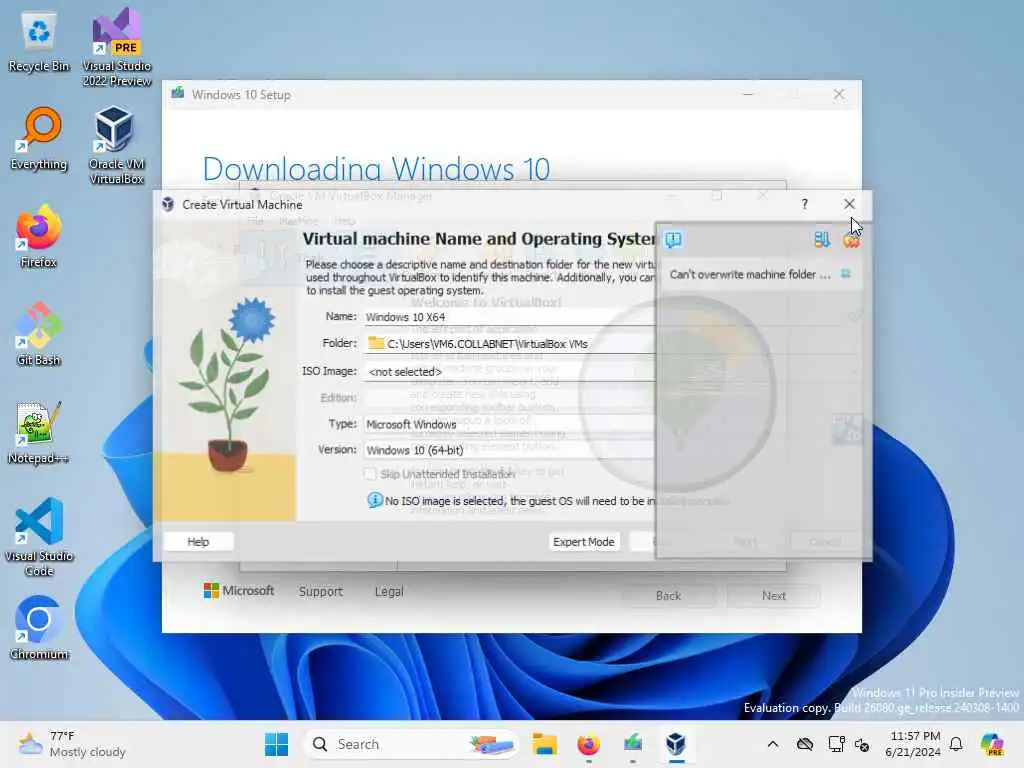Toggle Skip Unattended Installation checkbox

[370, 474]
